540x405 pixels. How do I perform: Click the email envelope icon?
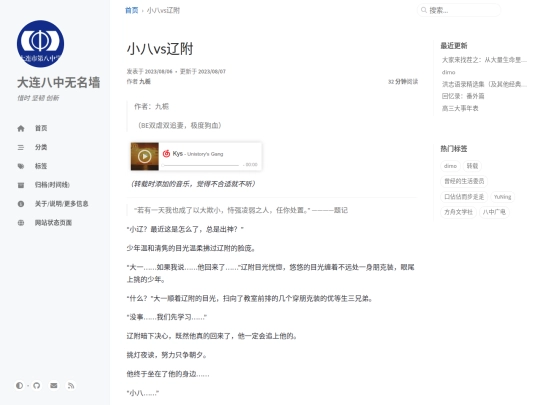[54, 385]
